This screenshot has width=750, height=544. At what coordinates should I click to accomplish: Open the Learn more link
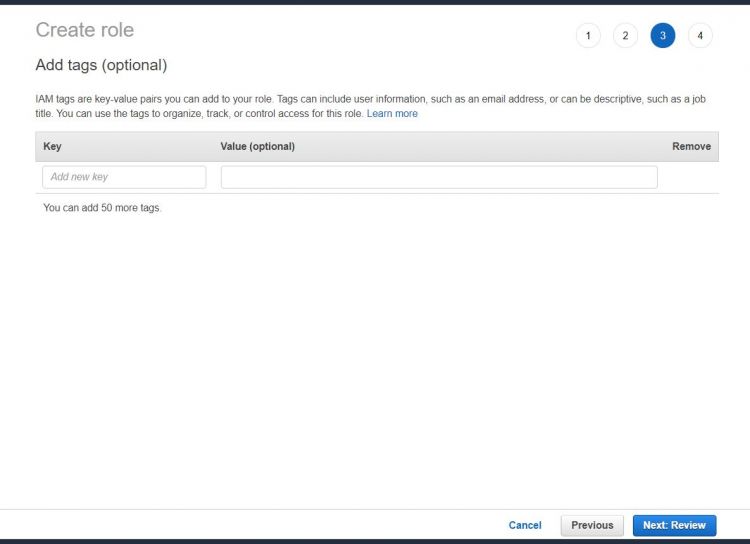coord(392,114)
